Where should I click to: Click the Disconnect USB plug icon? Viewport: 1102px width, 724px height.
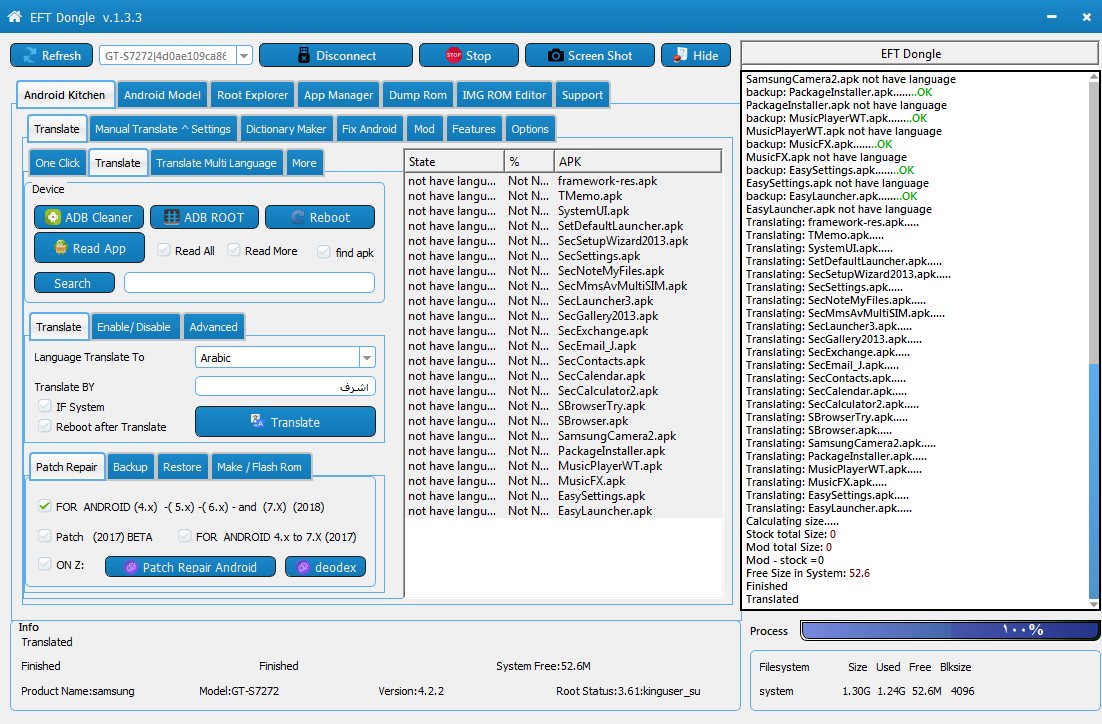coord(304,56)
